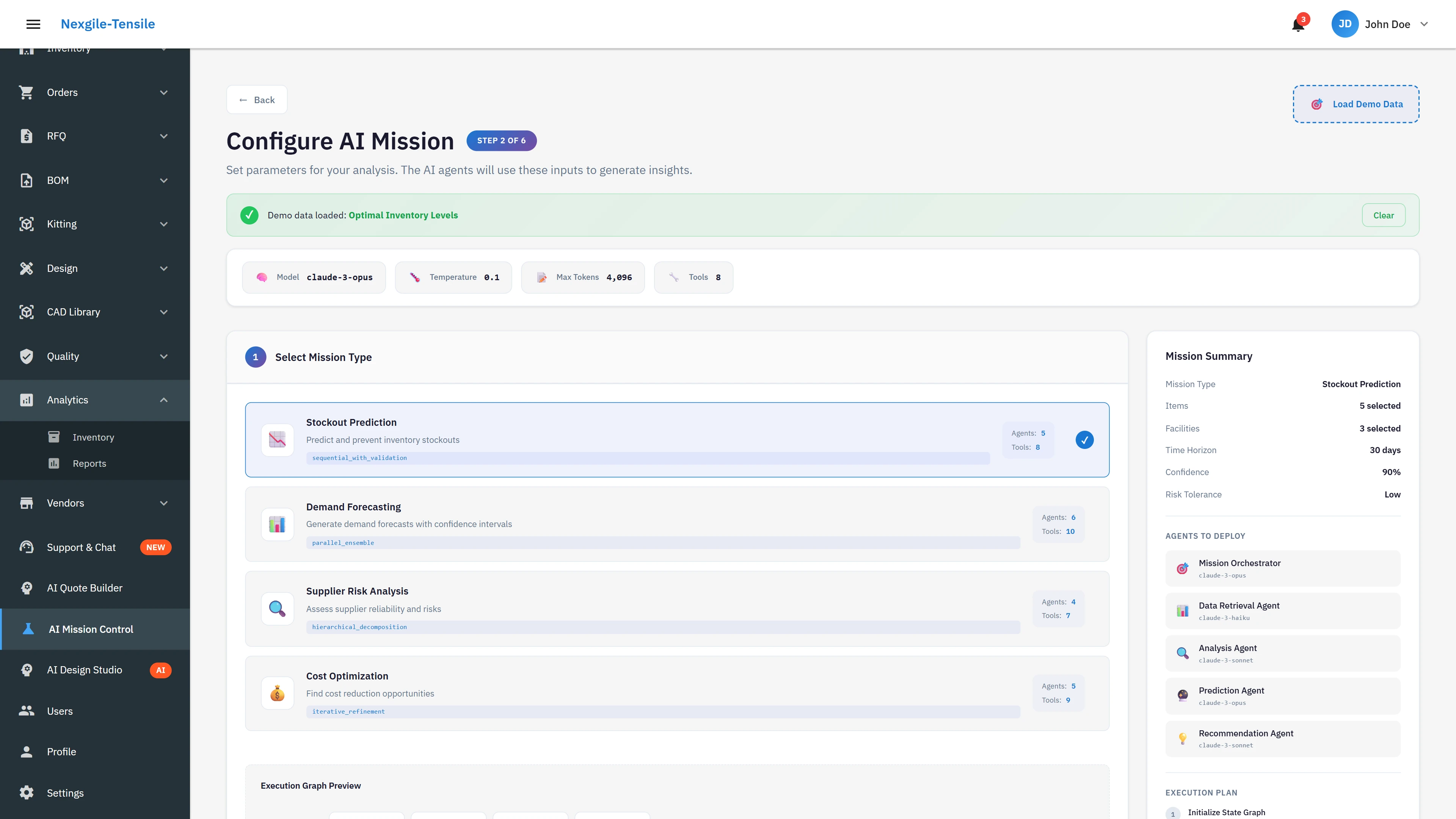Click the notification bell icon
The image size is (1456, 819).
1297,24
